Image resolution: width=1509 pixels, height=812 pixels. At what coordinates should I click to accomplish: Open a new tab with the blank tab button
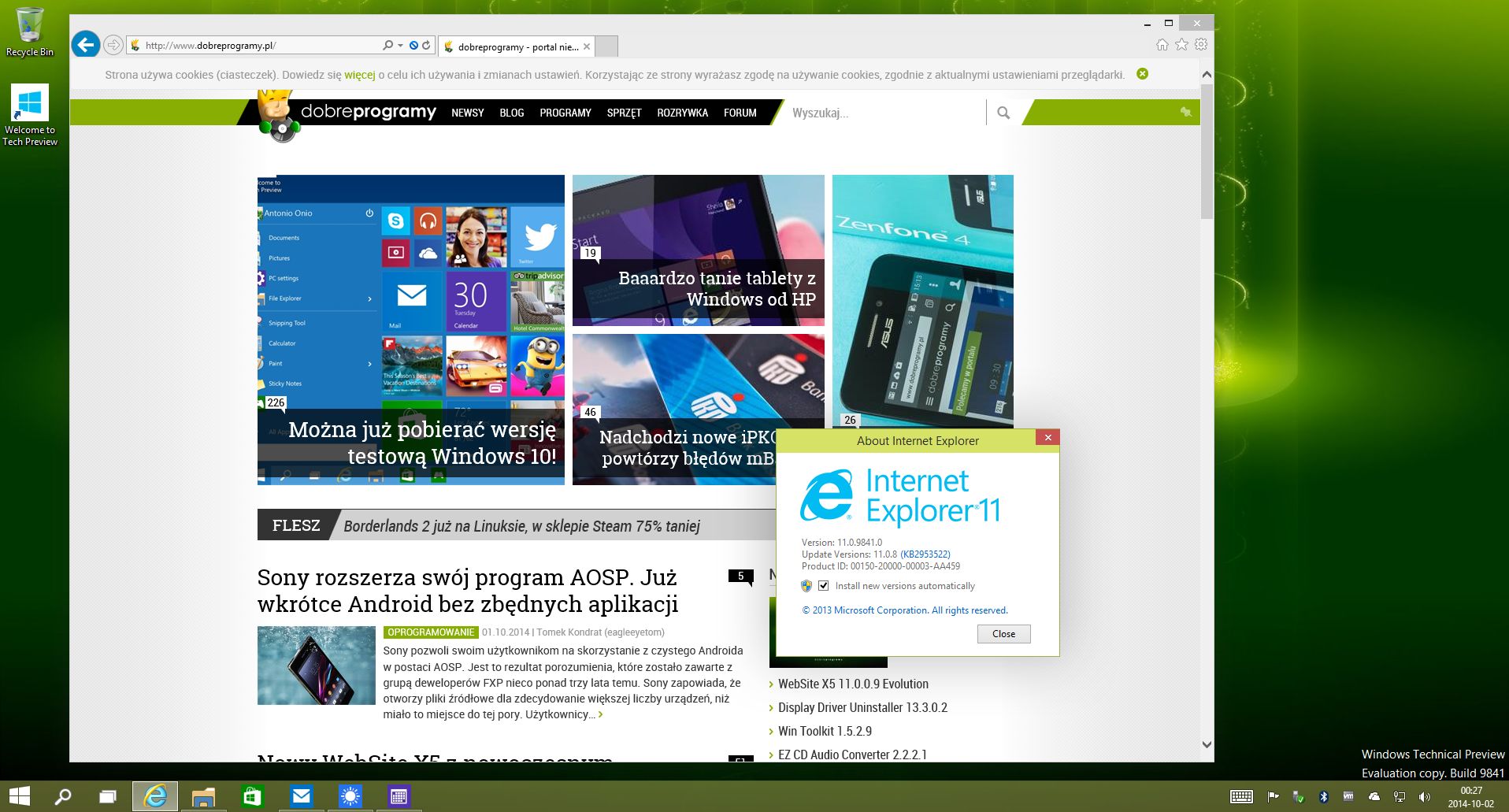pos(606,46)
